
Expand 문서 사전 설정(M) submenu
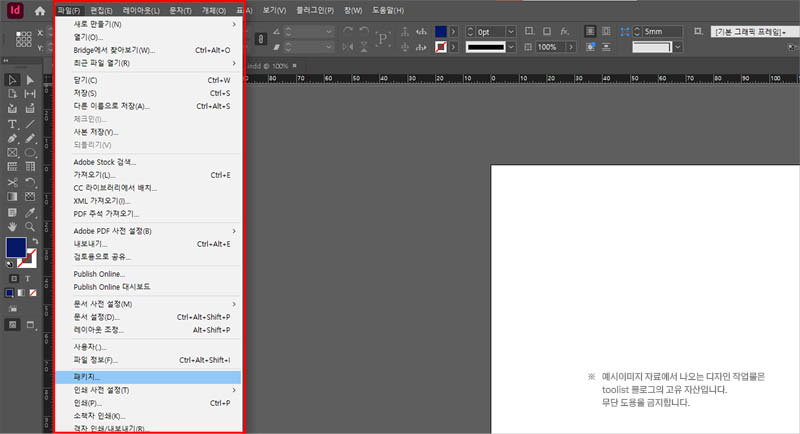(234, 304)
